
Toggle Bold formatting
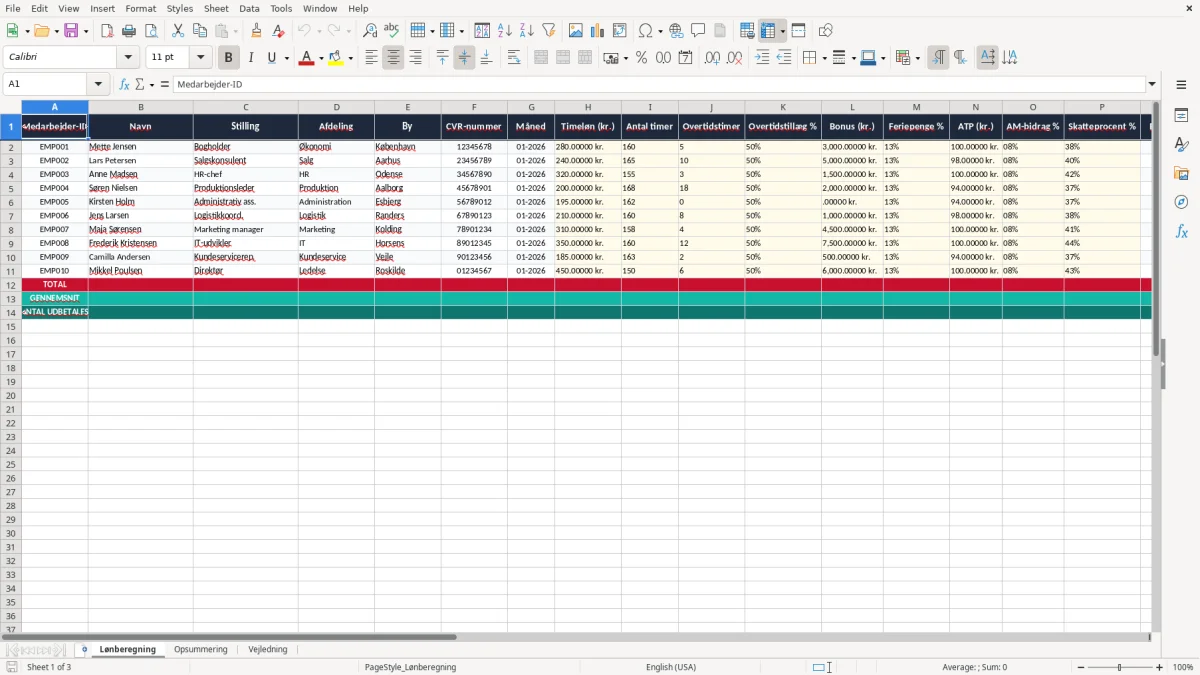[228, 58]
